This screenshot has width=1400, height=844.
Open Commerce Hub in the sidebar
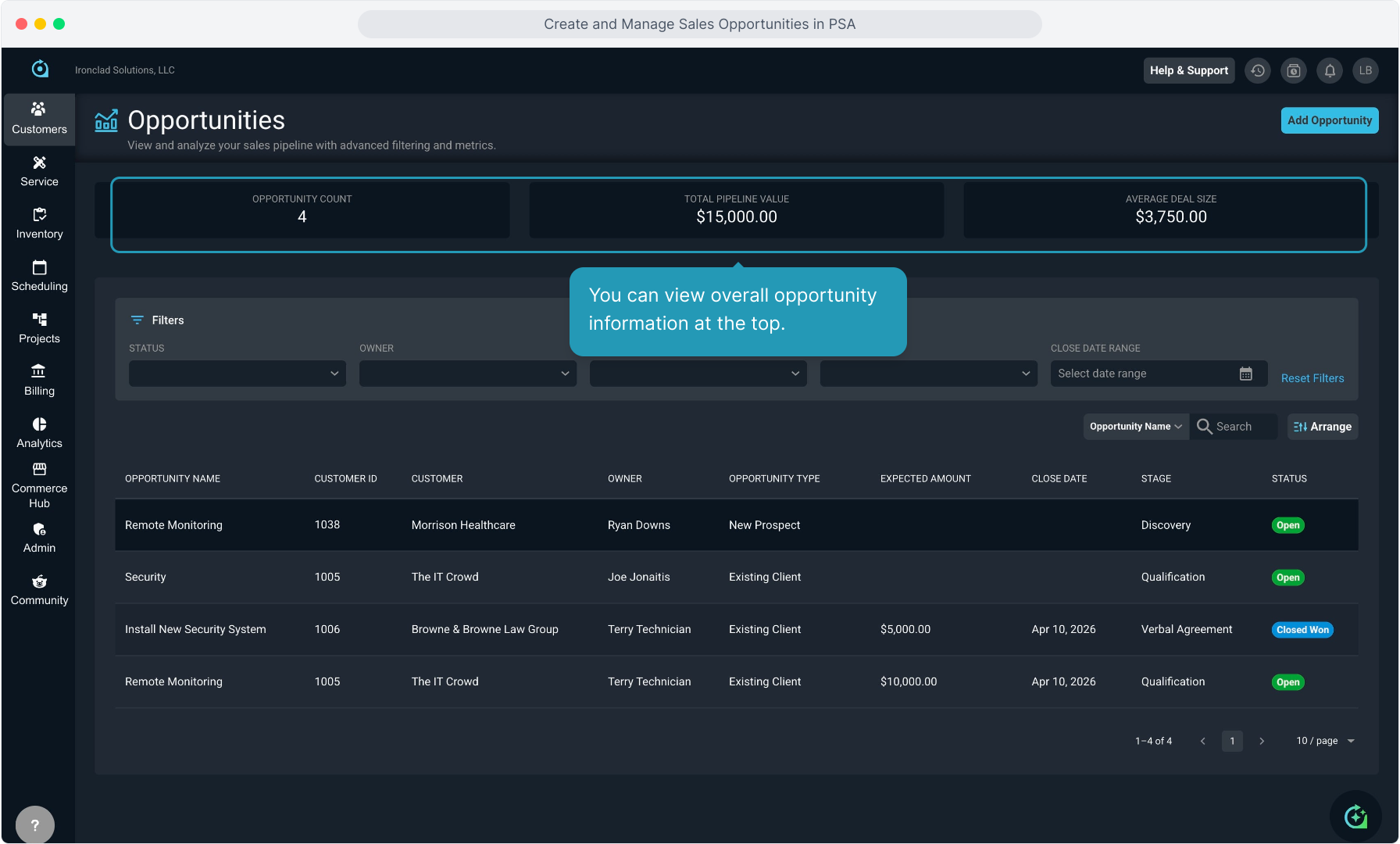click(x=39, y=485)
